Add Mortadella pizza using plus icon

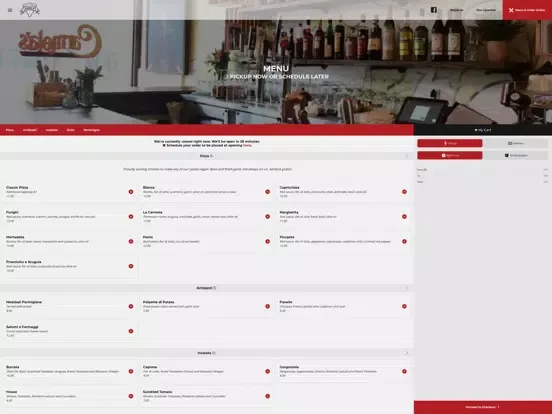pos(131,242)
